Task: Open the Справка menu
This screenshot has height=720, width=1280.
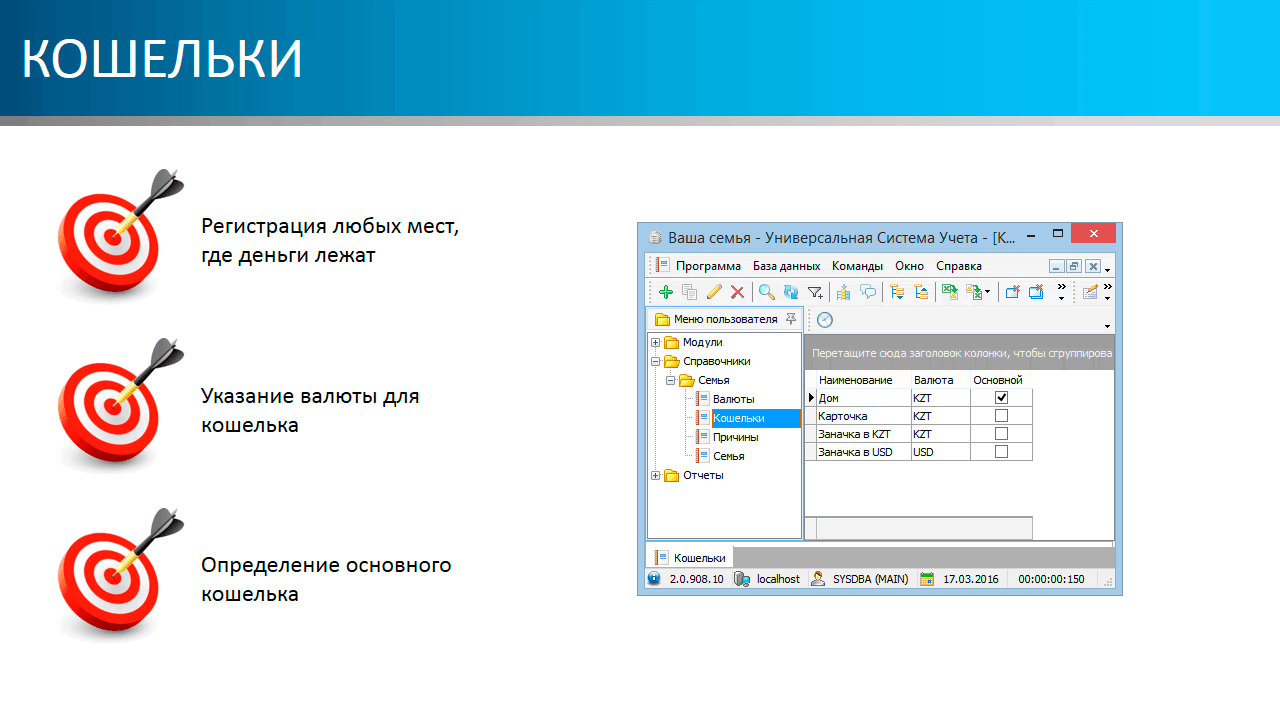Action: (x=959, y=266)
